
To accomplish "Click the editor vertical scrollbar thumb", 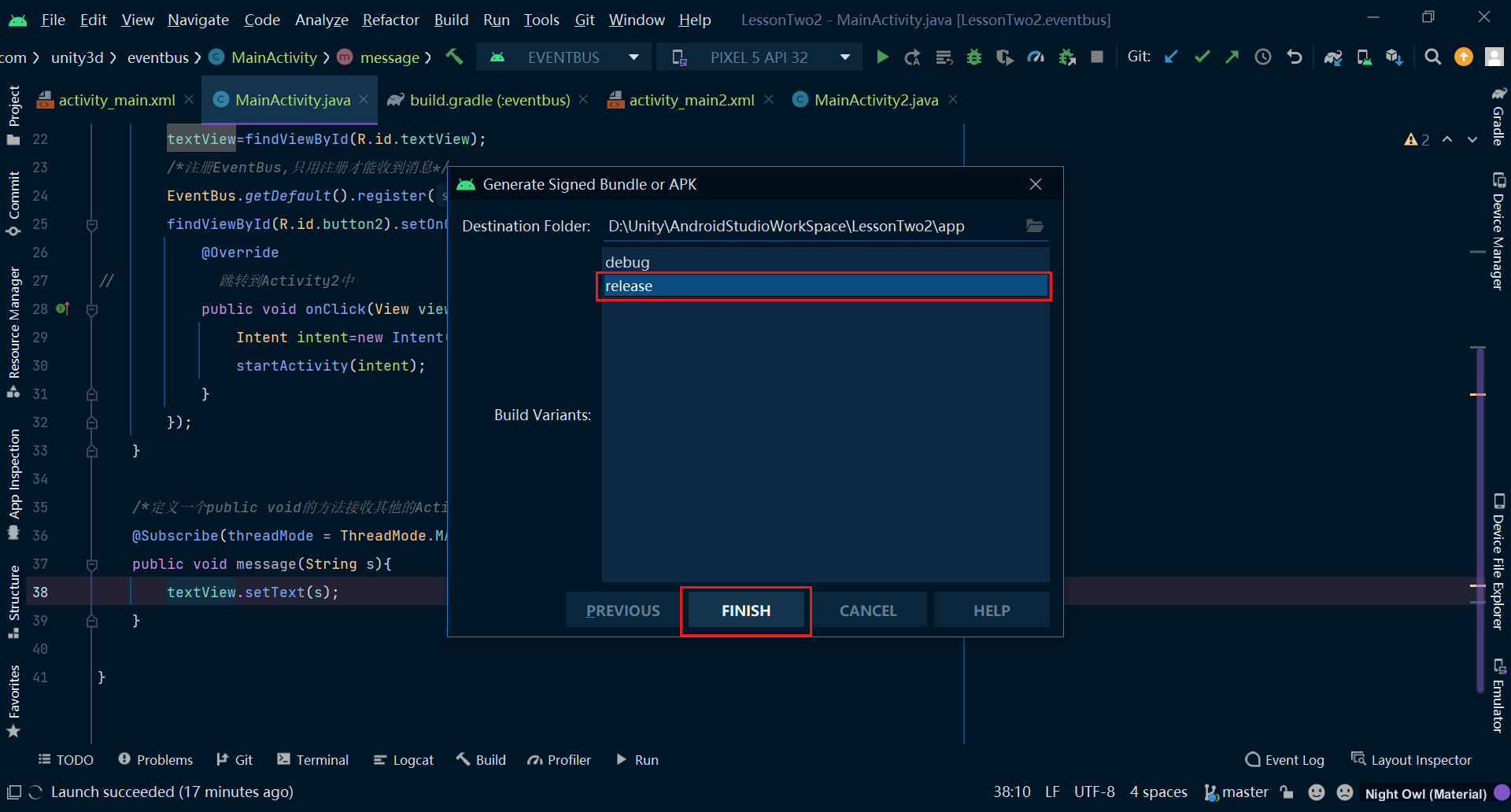I will [1480, 519].
